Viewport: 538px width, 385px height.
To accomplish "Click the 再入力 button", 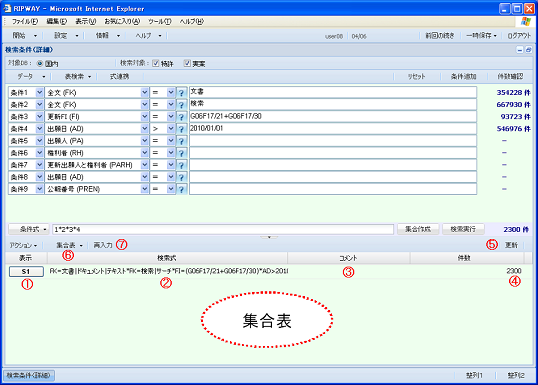I will [x=103, y=245].
